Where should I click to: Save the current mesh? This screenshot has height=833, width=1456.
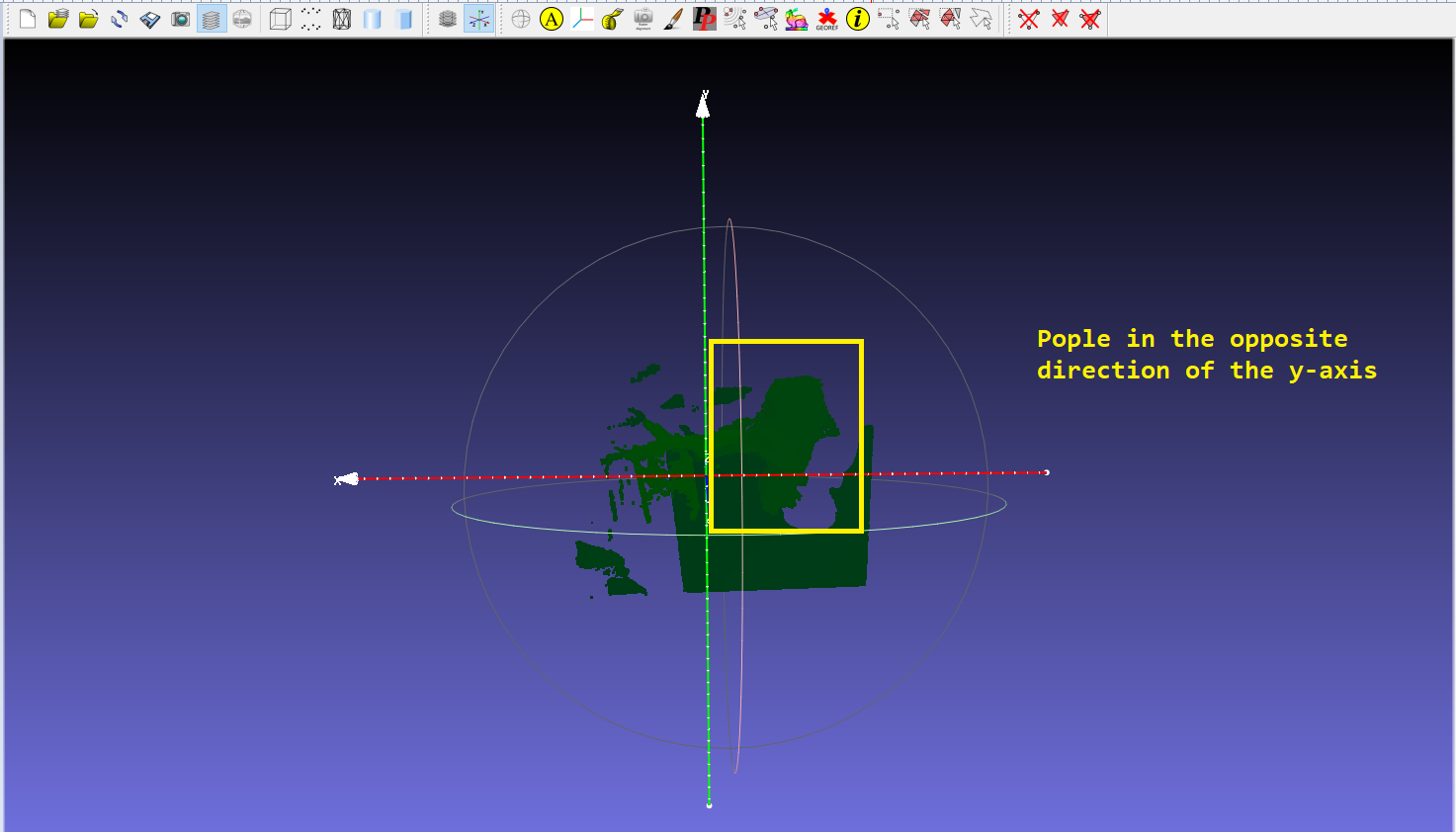click(150, 19)
